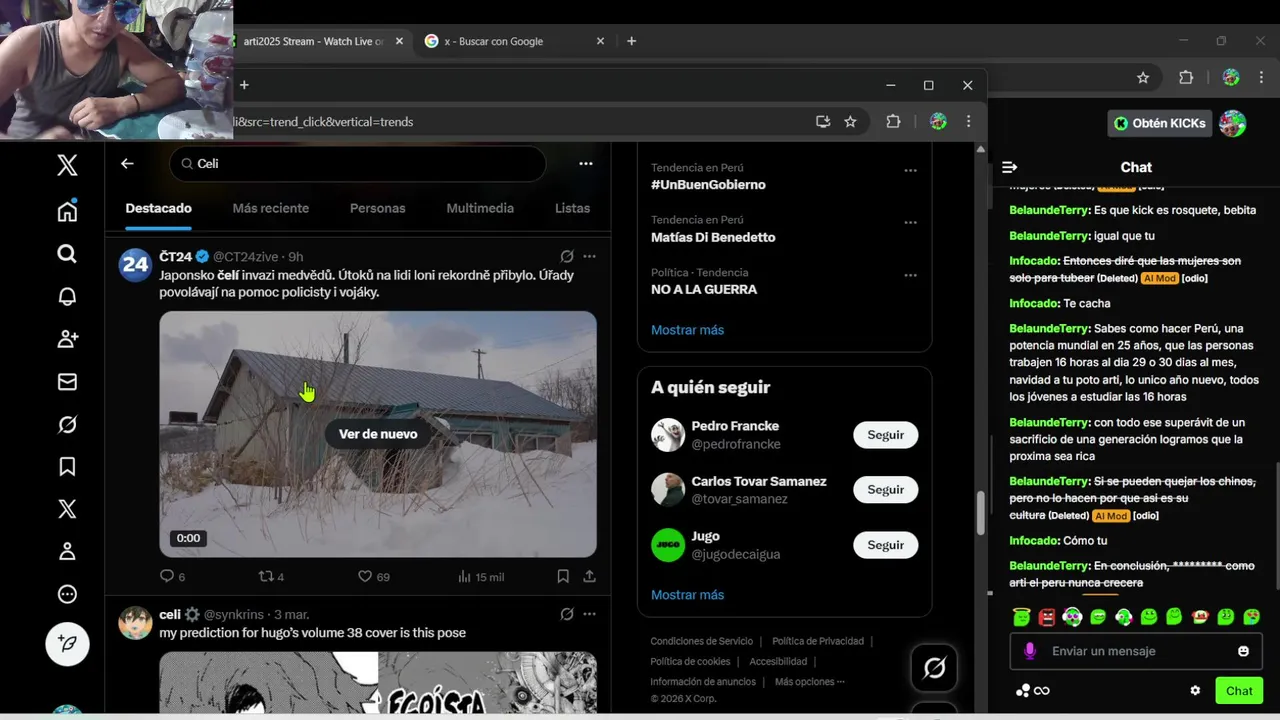Select the arti2025 Stream browser tab
The width and height of the screenshot is (1280, 720).
coord(315,41)
